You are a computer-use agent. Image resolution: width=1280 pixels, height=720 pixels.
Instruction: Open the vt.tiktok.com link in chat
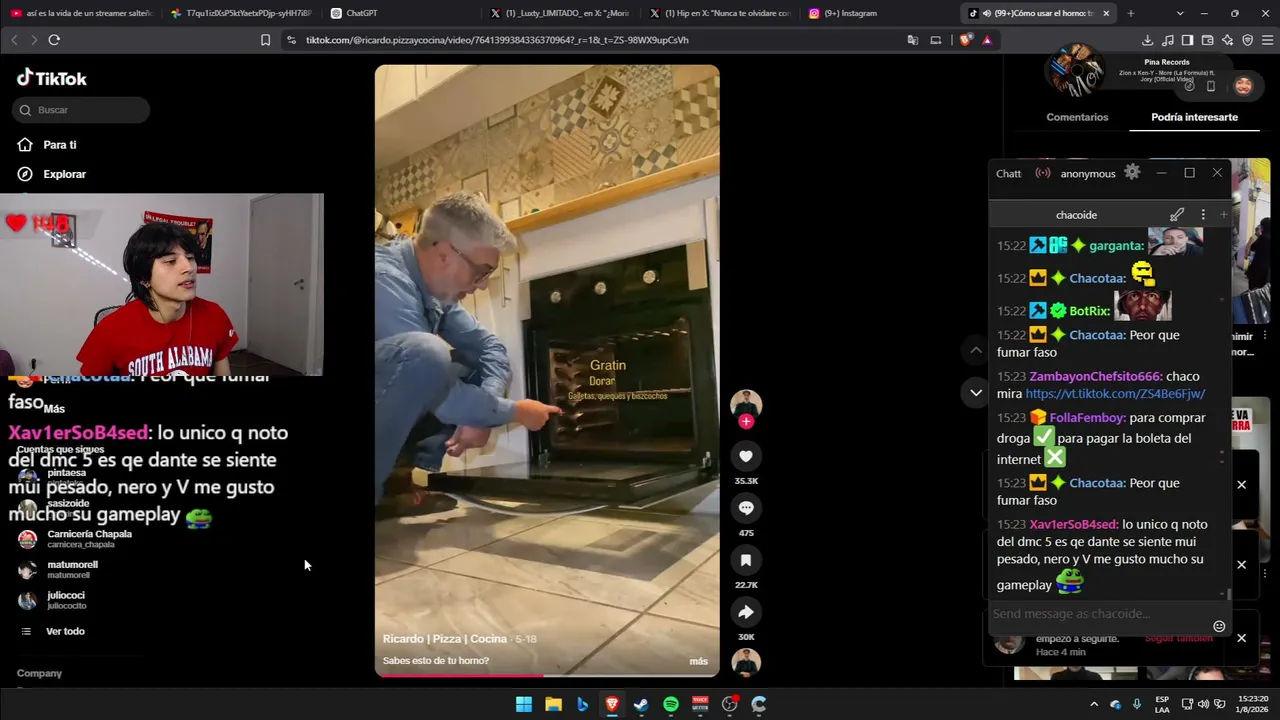coord(1115,394)
